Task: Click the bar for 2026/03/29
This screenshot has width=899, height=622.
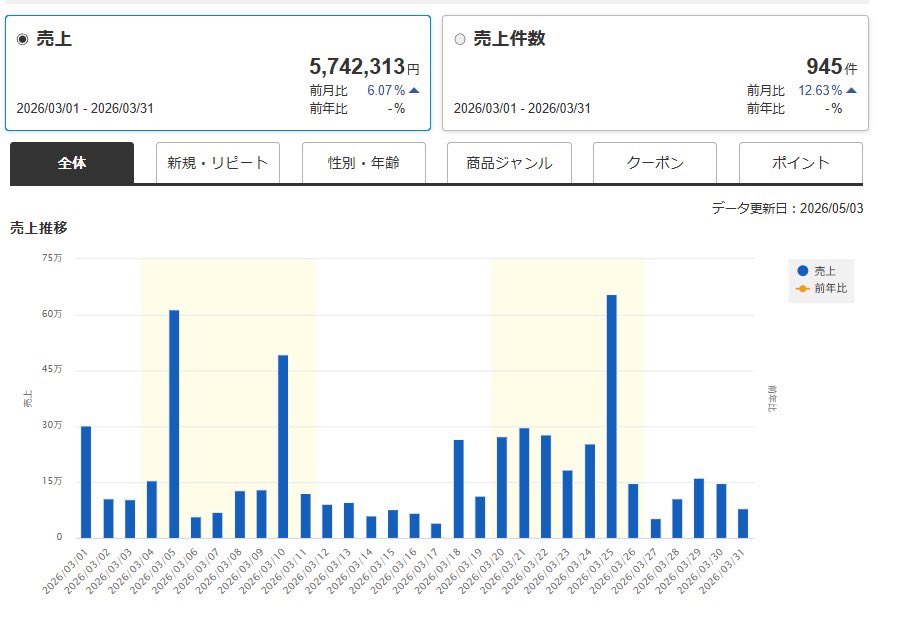Action: pyautogui.click(x=699, y=508)
